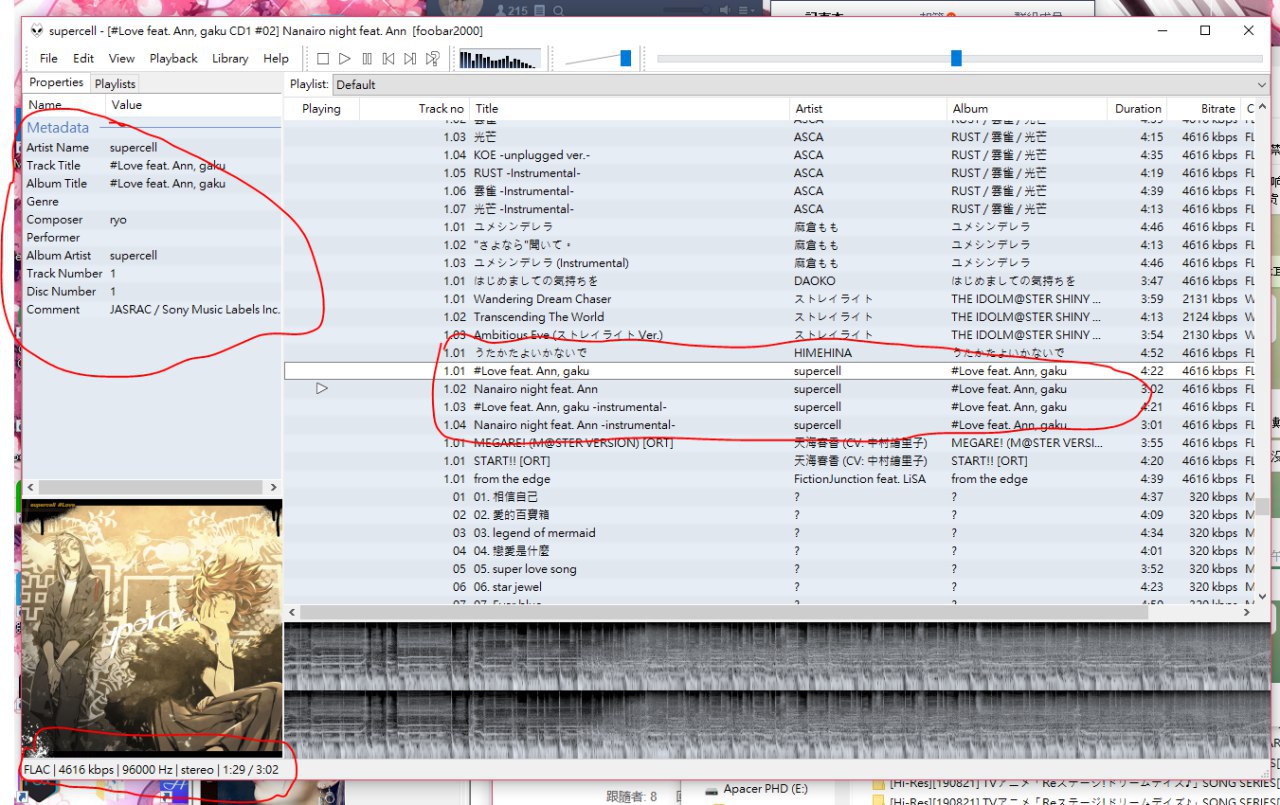Image resolution: width=1280 pixels, height=805 pixels.
Task: Click the spectrum visualization in the toolbar
Action: (499, 59)
